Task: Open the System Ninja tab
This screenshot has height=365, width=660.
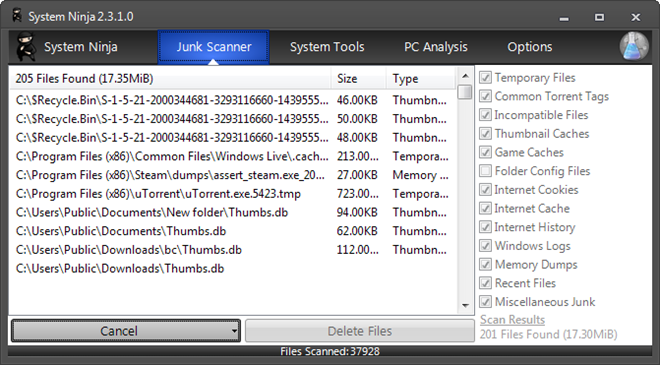Action: (80, 47)
